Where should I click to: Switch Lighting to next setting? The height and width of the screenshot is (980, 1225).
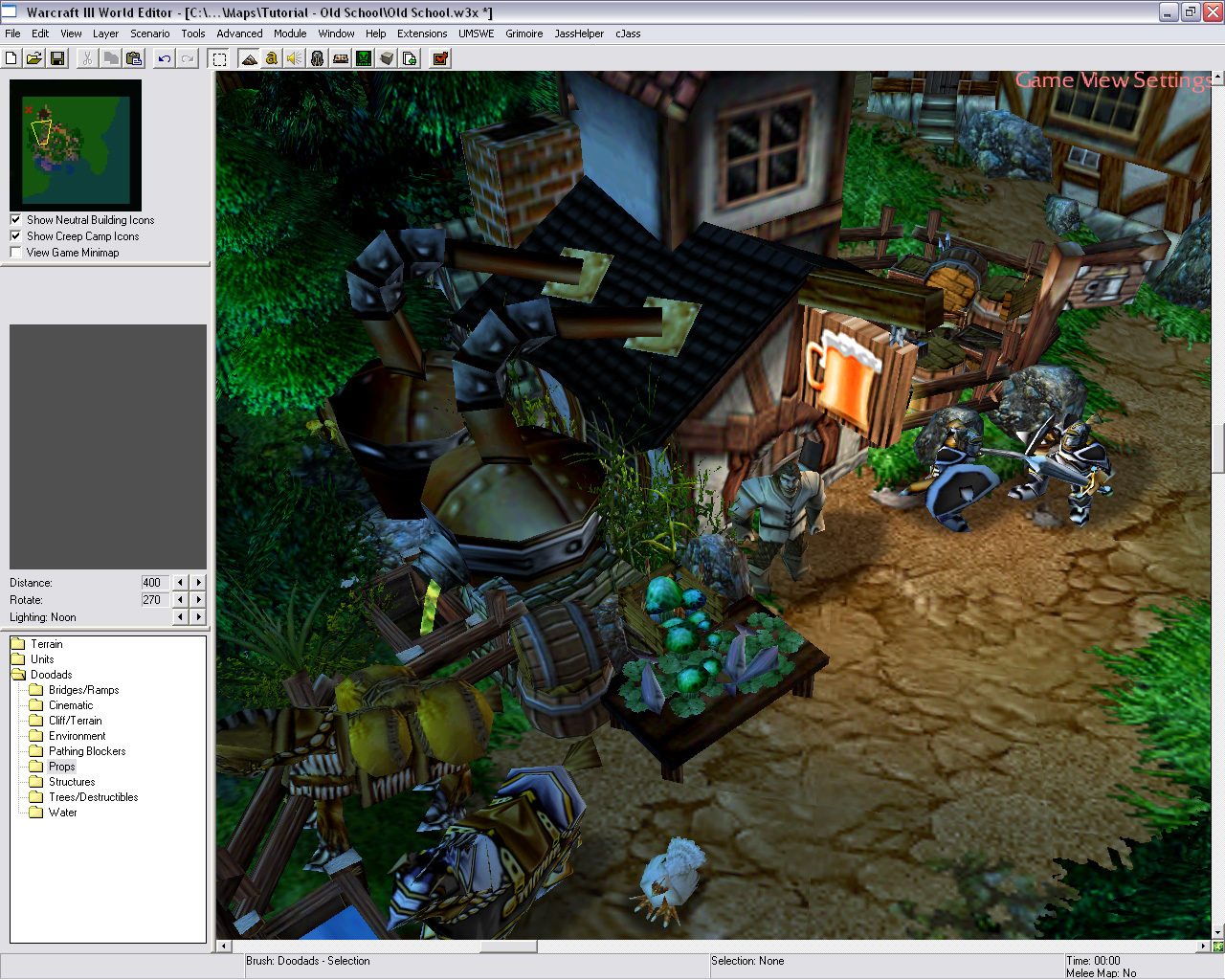(198, 617)
